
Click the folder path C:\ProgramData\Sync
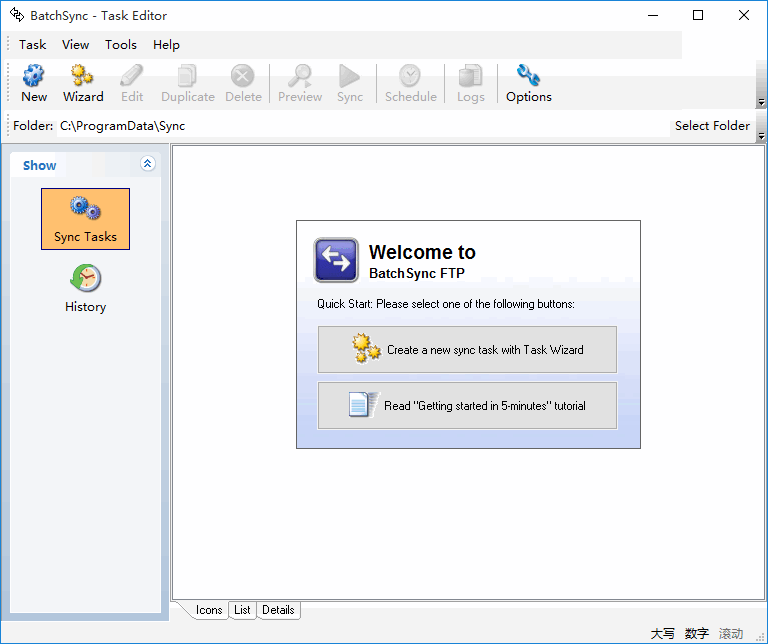(122, 126)
